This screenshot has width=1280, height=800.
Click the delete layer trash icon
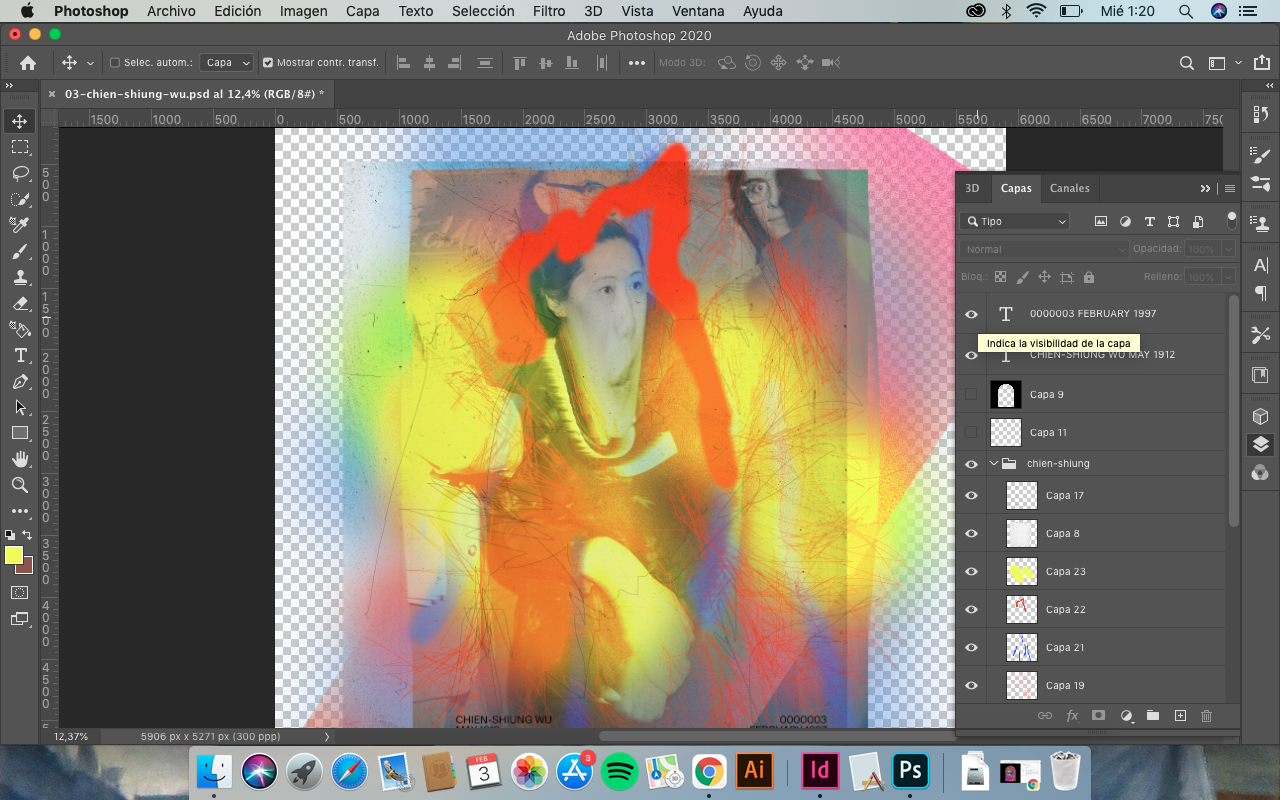(1206, 716)
